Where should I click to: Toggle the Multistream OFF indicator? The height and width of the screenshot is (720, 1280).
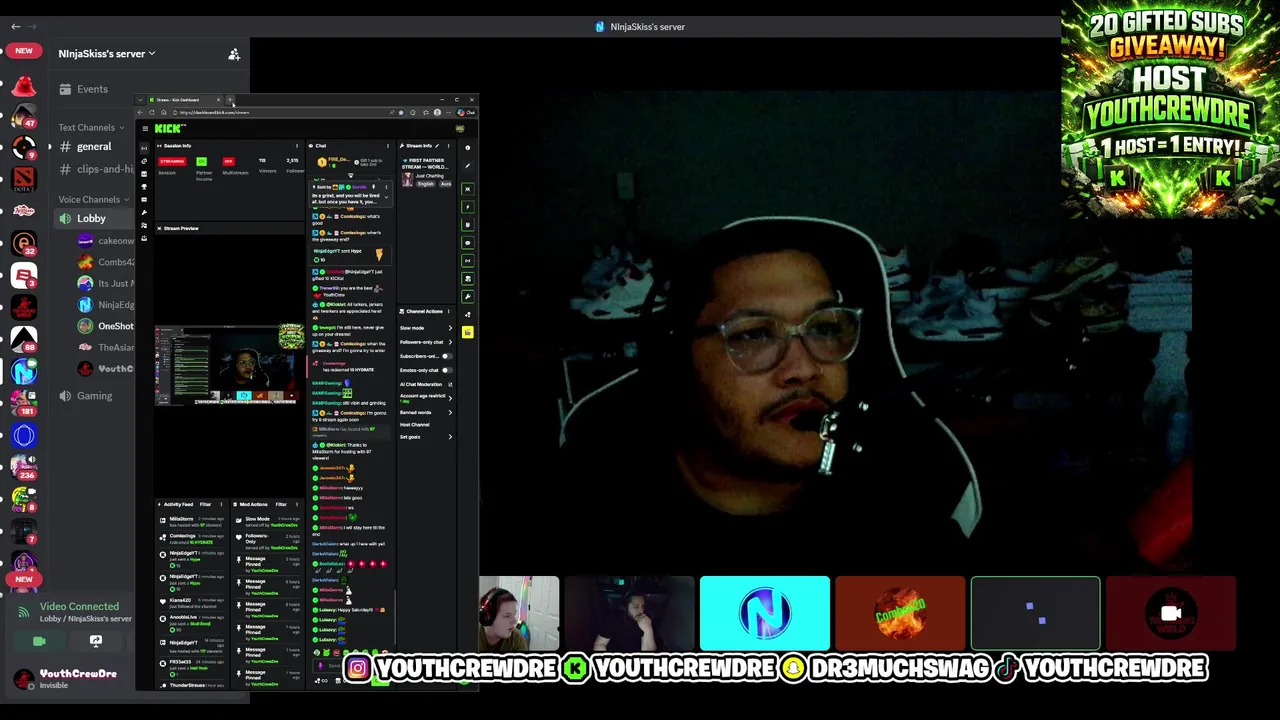[x=228, y=161]
